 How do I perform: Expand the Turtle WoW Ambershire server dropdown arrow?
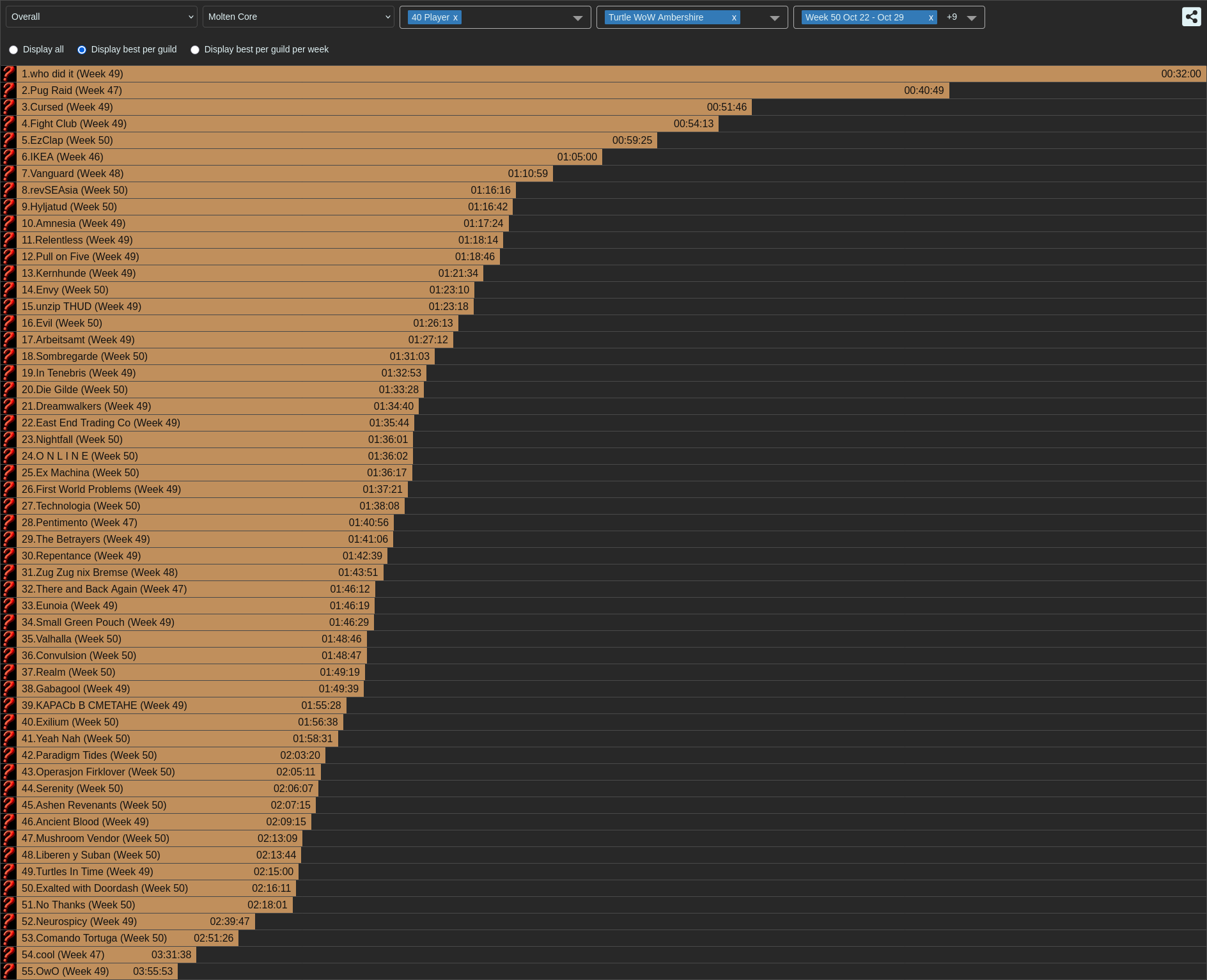click(x=775, y=18)
